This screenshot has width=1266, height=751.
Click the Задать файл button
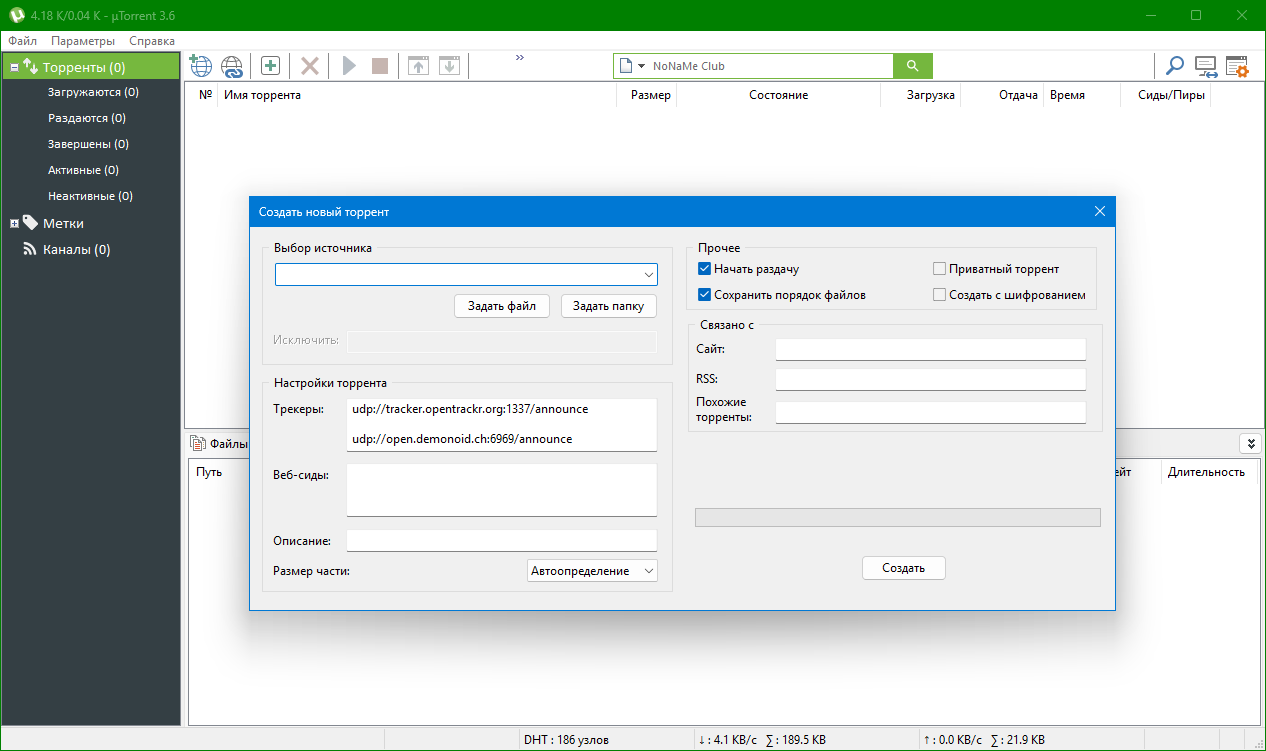click(502, 306)
